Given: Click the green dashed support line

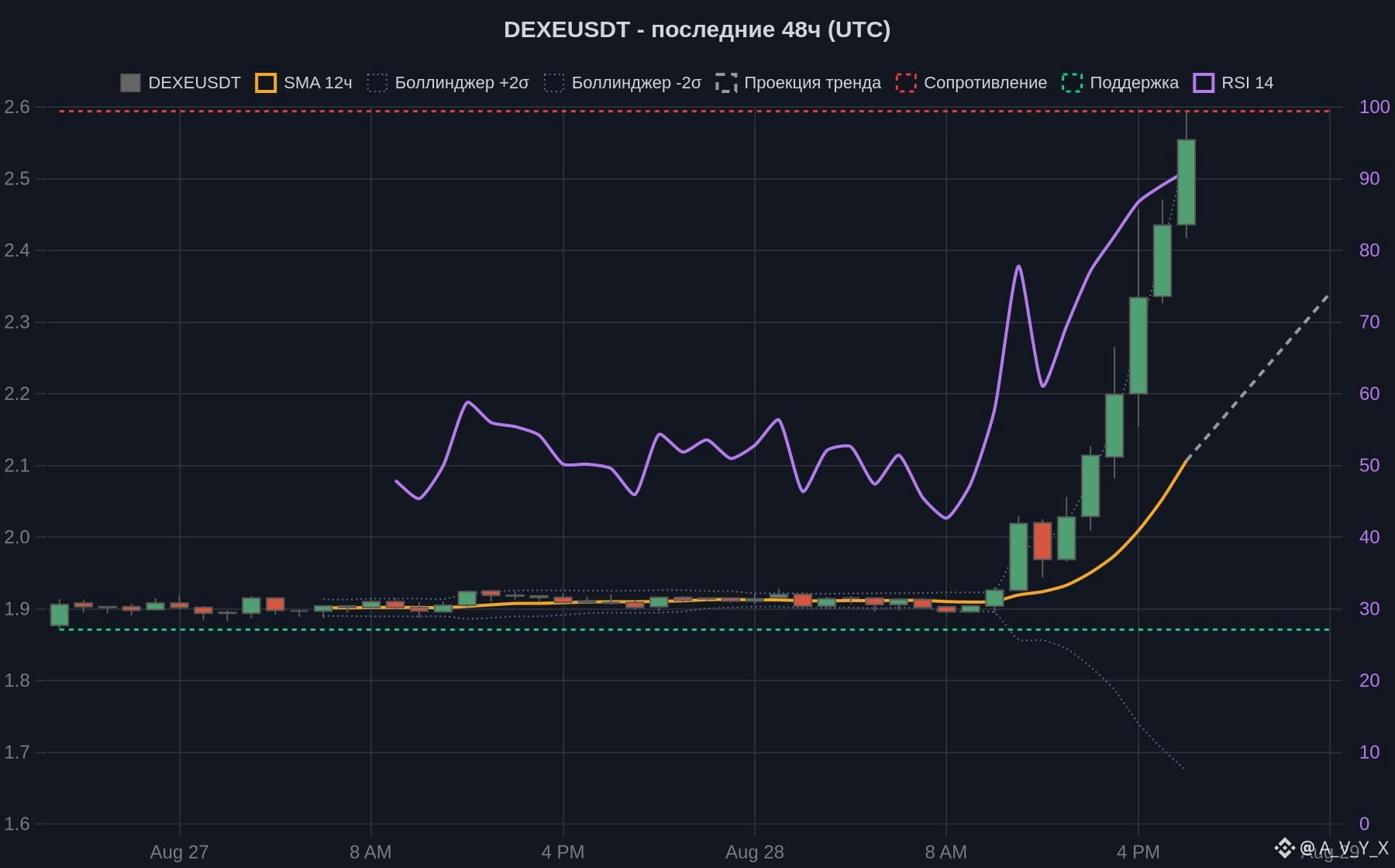Looking at the screenshot, I should (x=694, y=630).
